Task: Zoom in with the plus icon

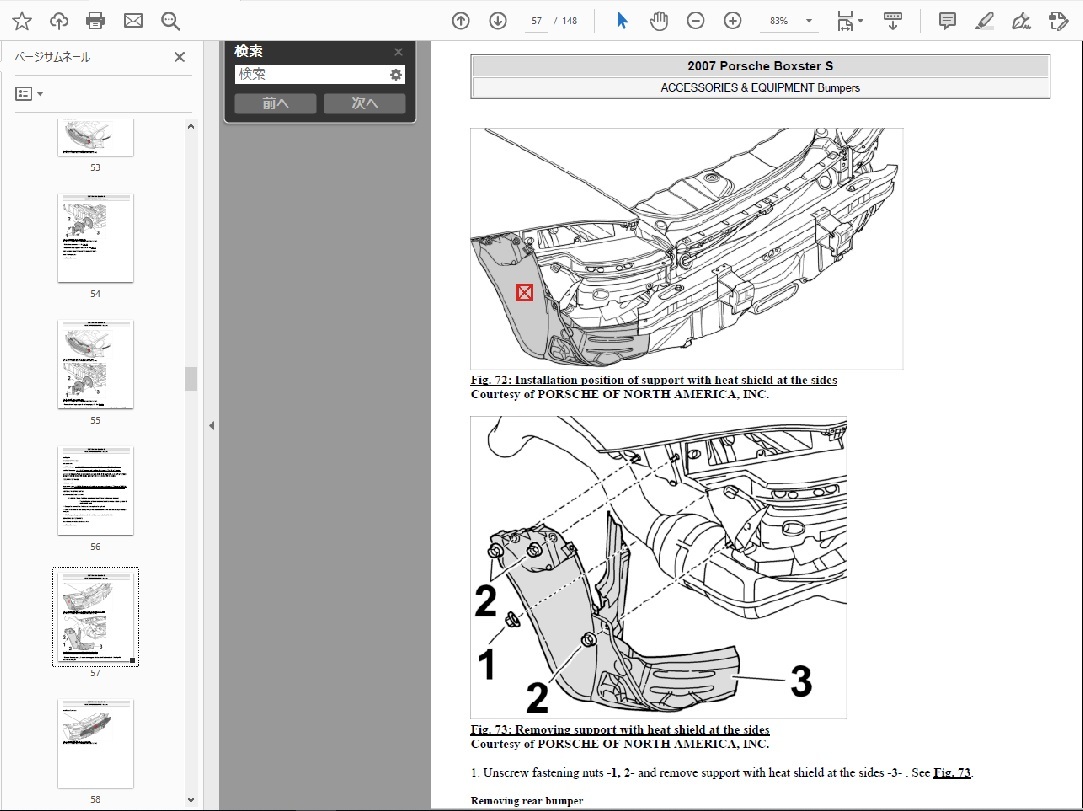Action: coord(732,21)
